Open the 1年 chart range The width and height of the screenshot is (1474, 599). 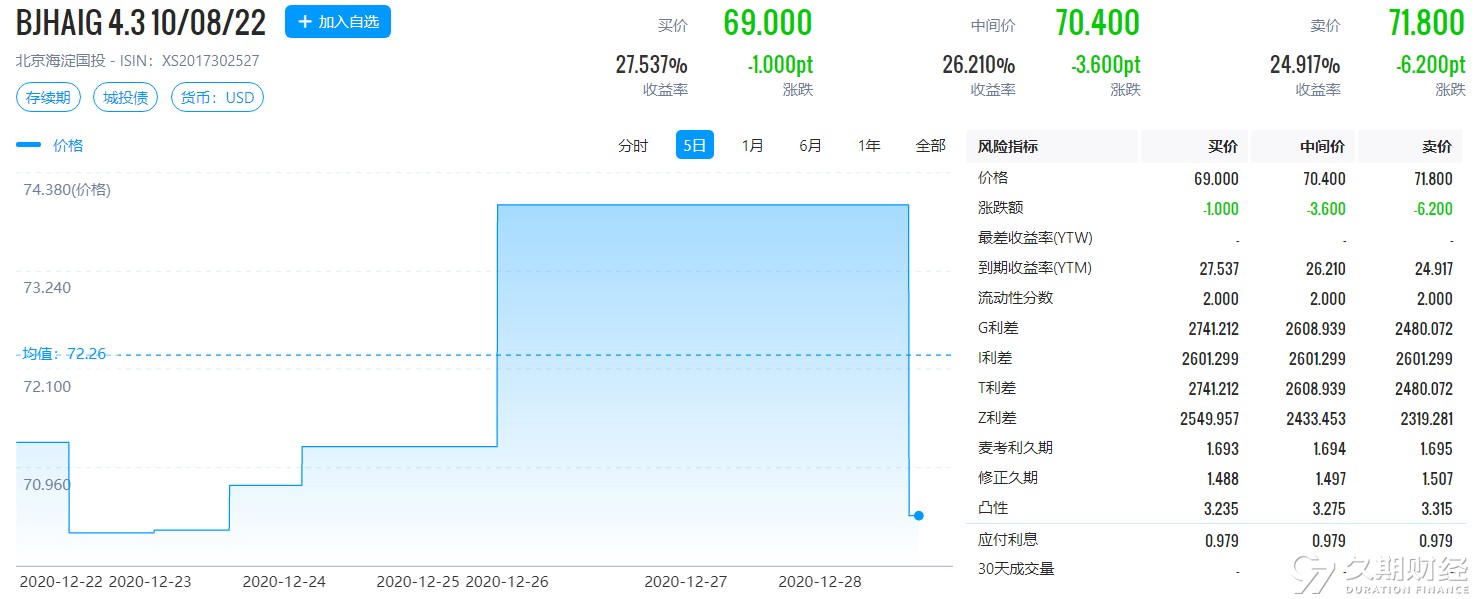pyautogui.click(x=869, y=146)
